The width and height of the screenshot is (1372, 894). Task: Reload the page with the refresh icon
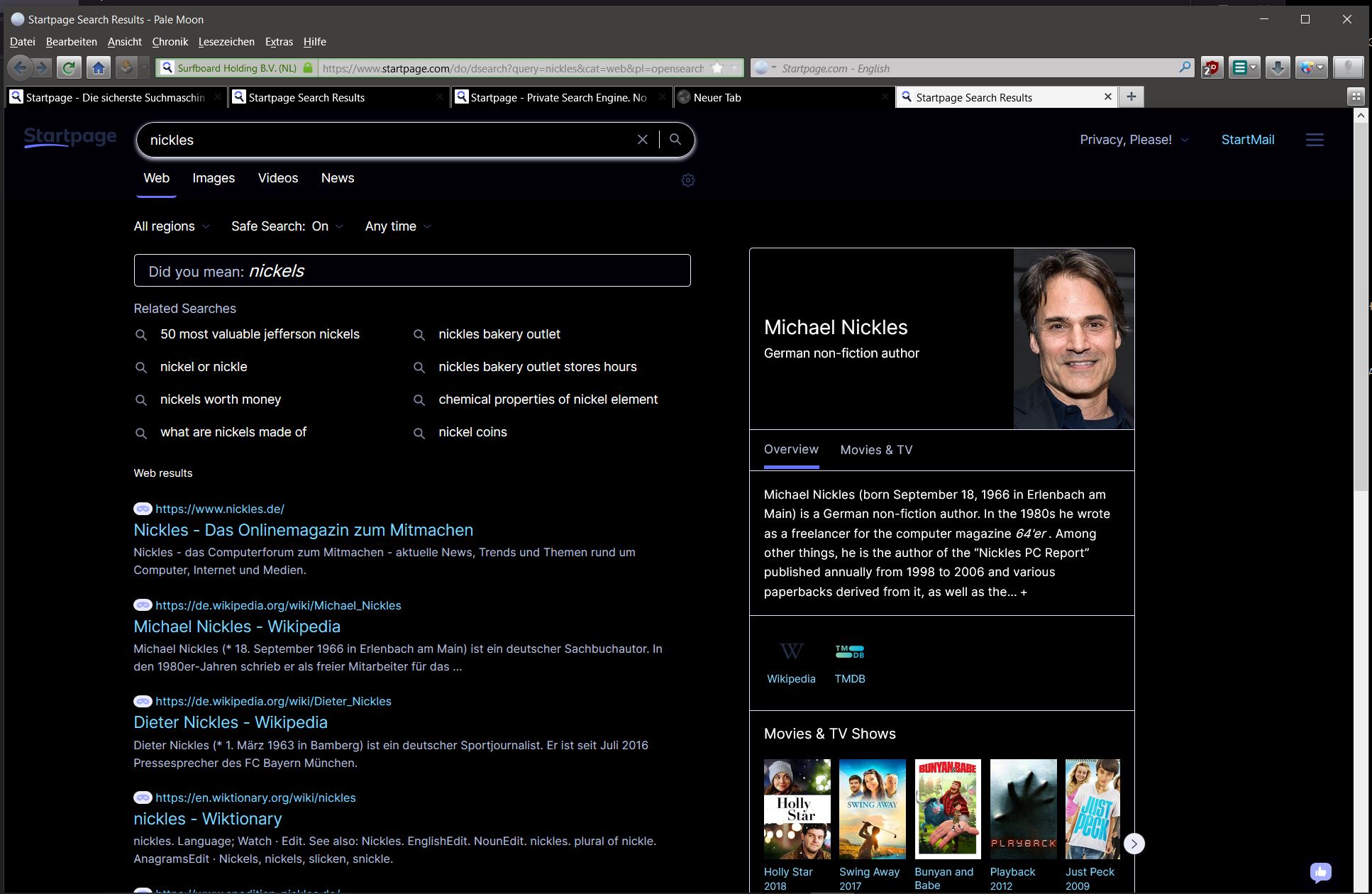(x=69, y=68)
